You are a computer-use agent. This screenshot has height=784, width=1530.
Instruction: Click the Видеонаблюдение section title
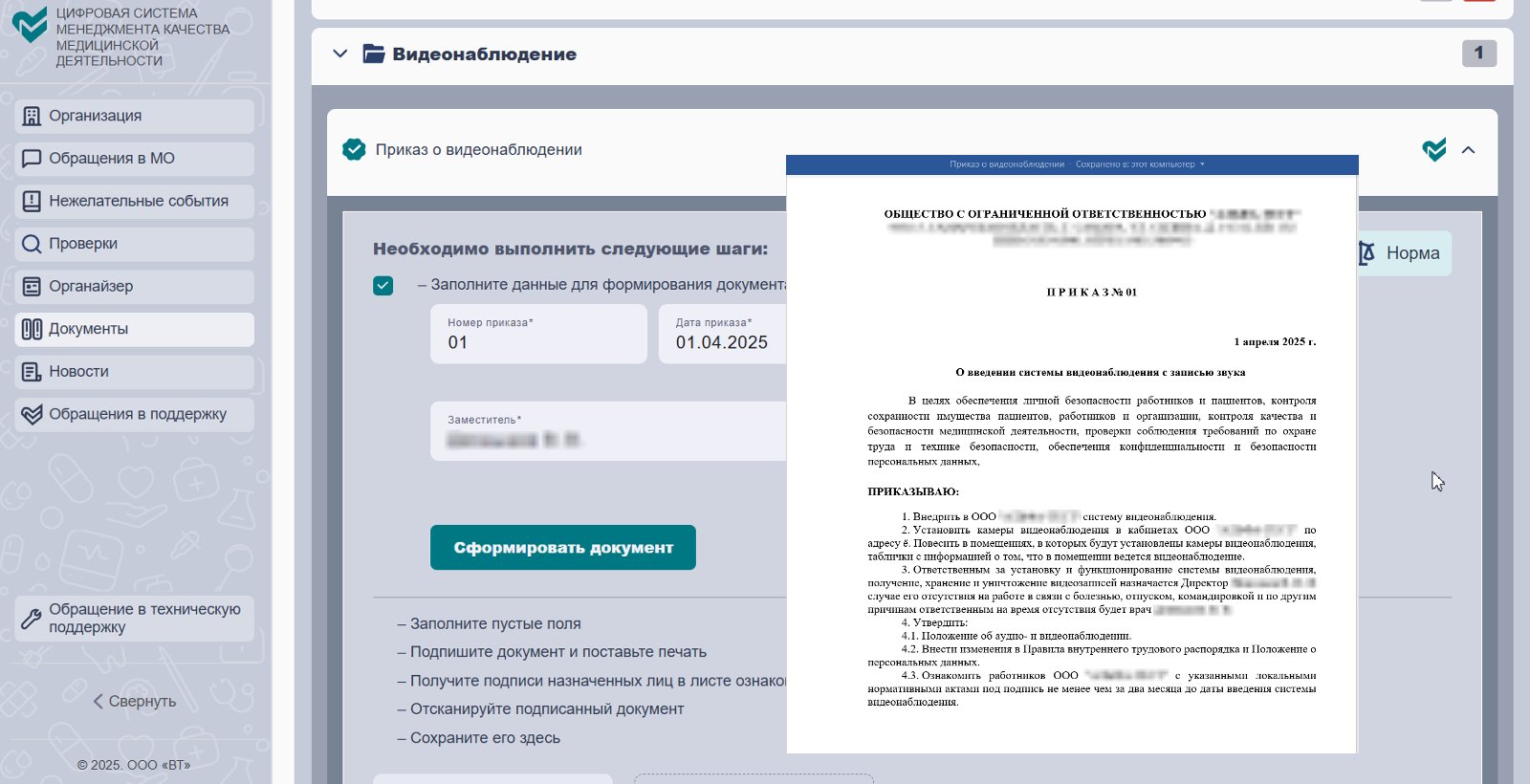tap(485, 54)
